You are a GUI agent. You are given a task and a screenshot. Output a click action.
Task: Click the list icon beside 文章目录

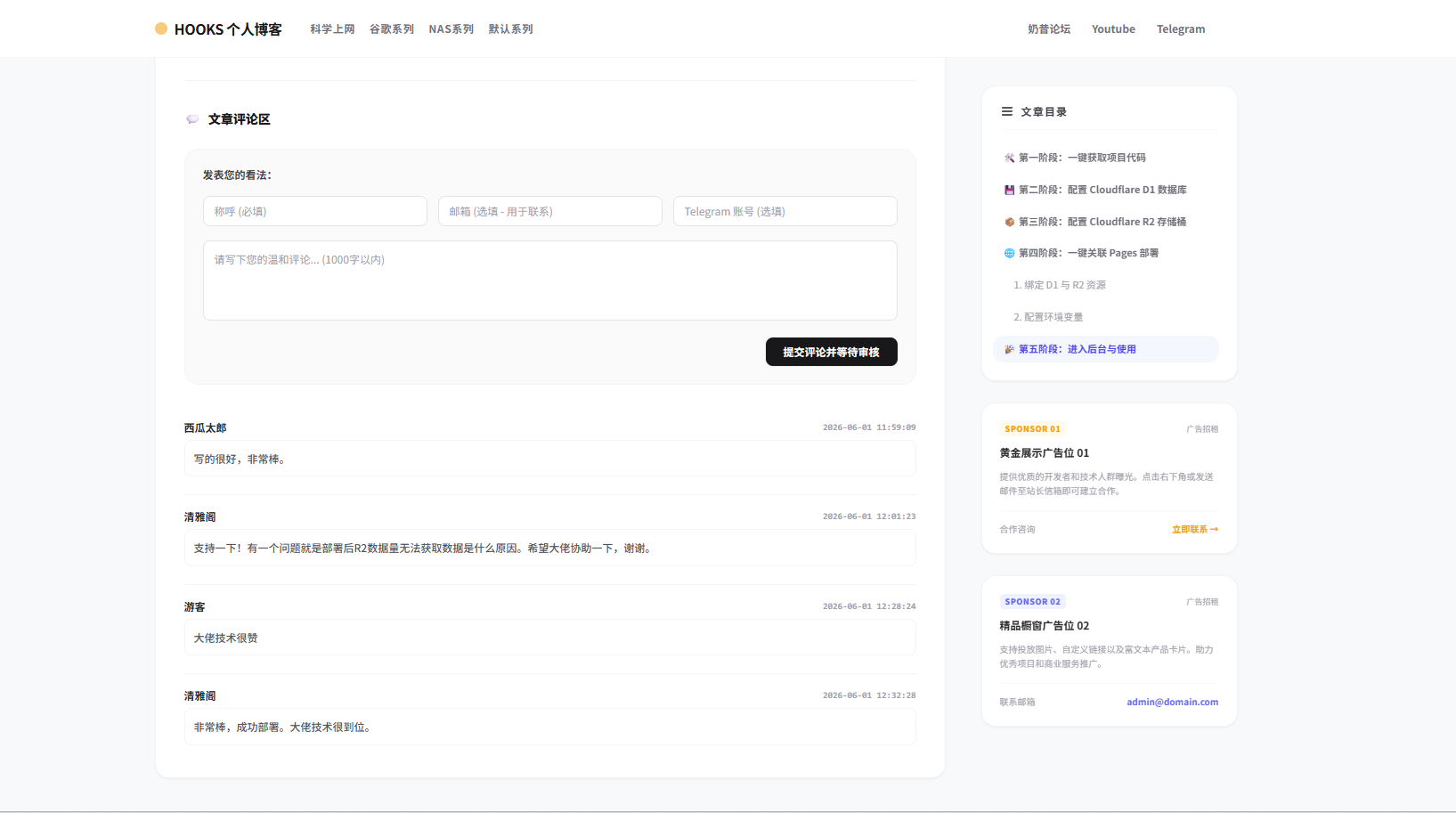click(x=1007, y=111)
